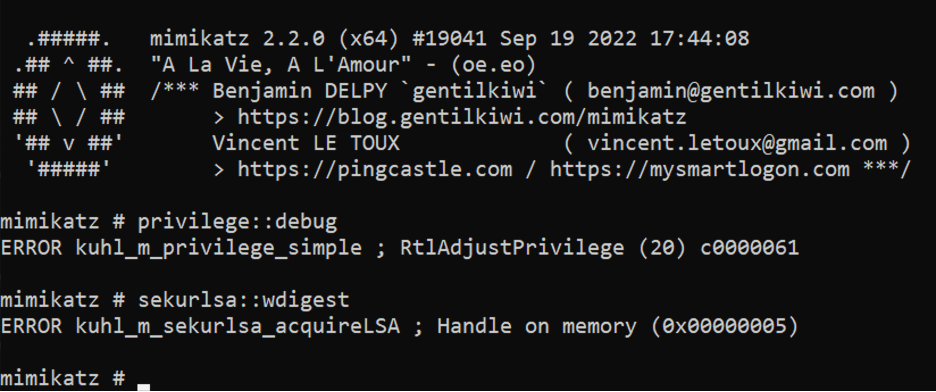The height and width of the screenshot is (392, 936).
Task: Click the mimikatz ASCII art logo
Action: 69,104
